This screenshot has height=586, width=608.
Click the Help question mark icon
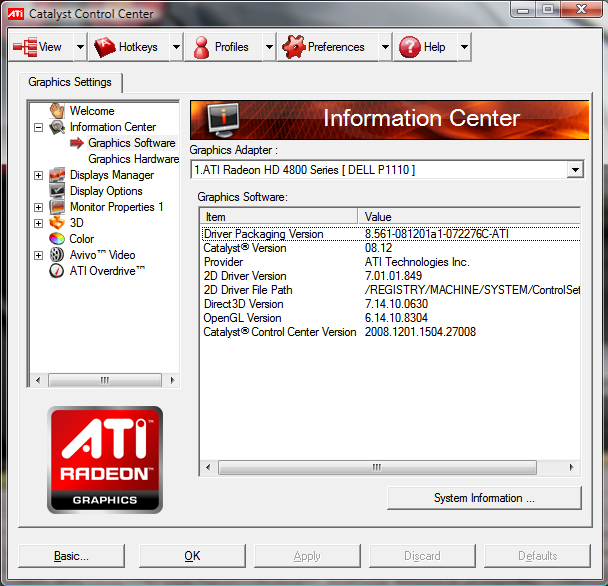409,47
